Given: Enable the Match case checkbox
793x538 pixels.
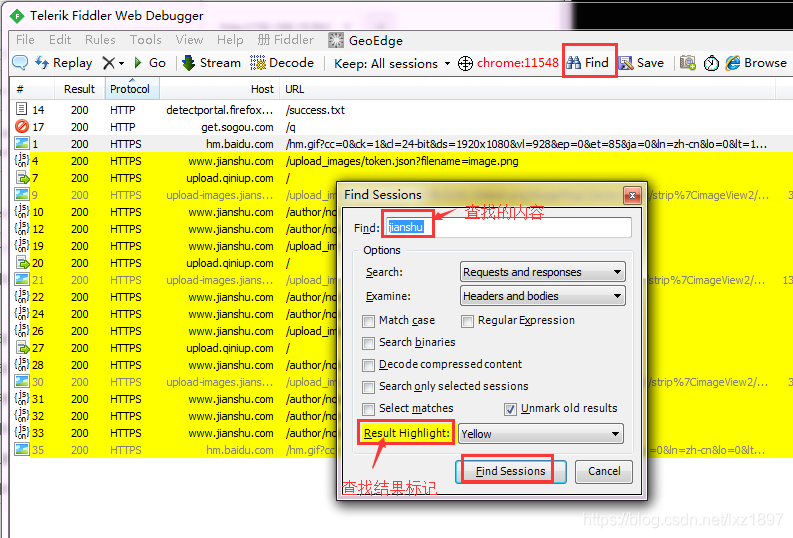Looking at the screenshot, I should coord(369,321).
